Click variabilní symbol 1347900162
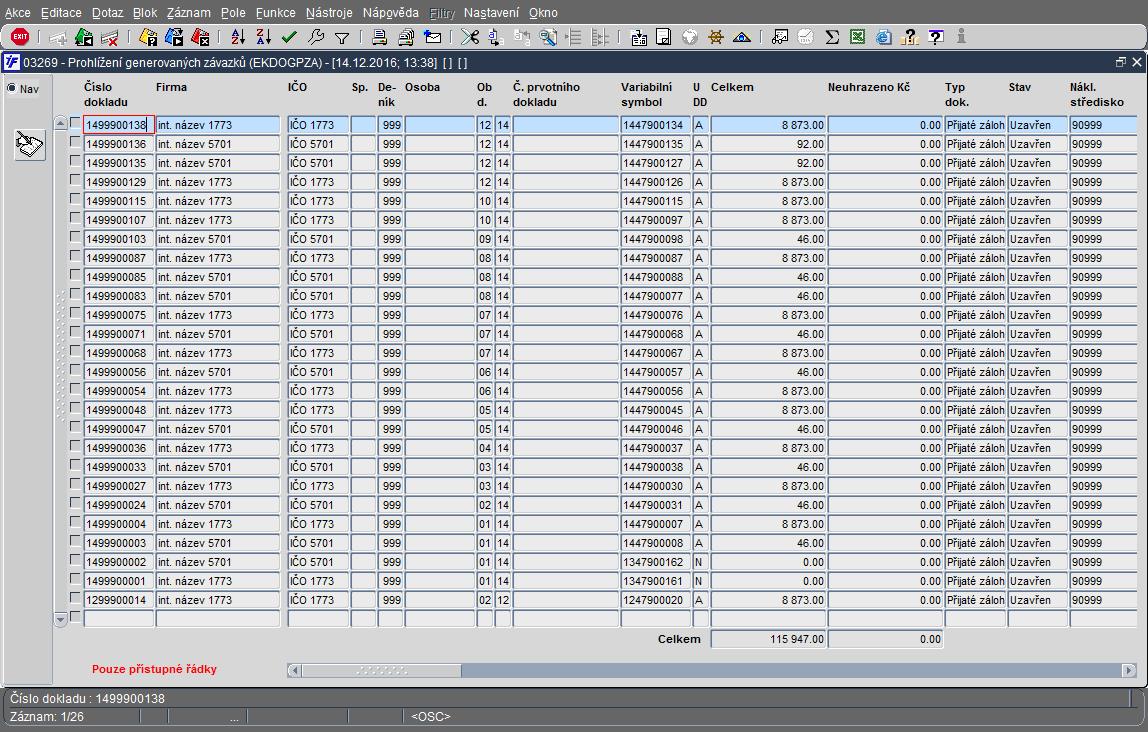Screen dimensions: 1148x732 click(655, 562)
